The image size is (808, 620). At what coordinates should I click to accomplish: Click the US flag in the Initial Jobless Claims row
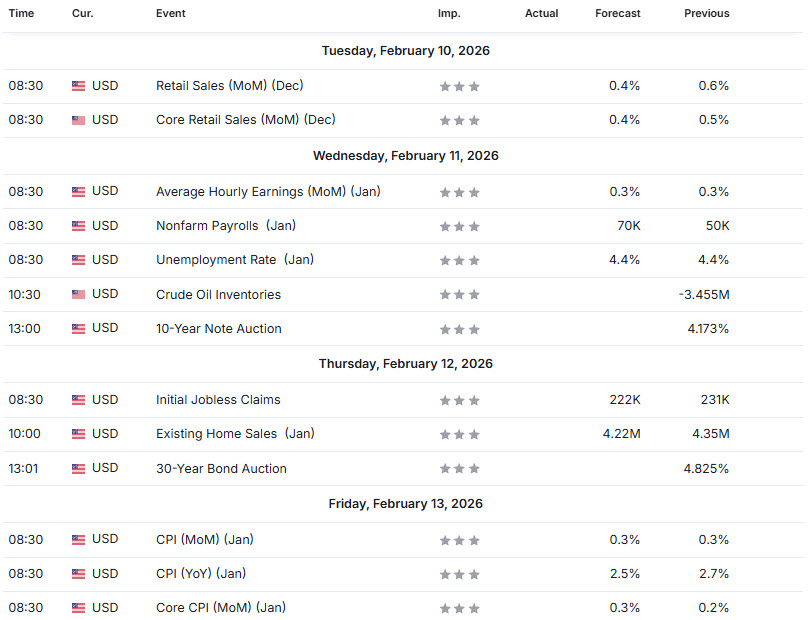pos(78,400)
